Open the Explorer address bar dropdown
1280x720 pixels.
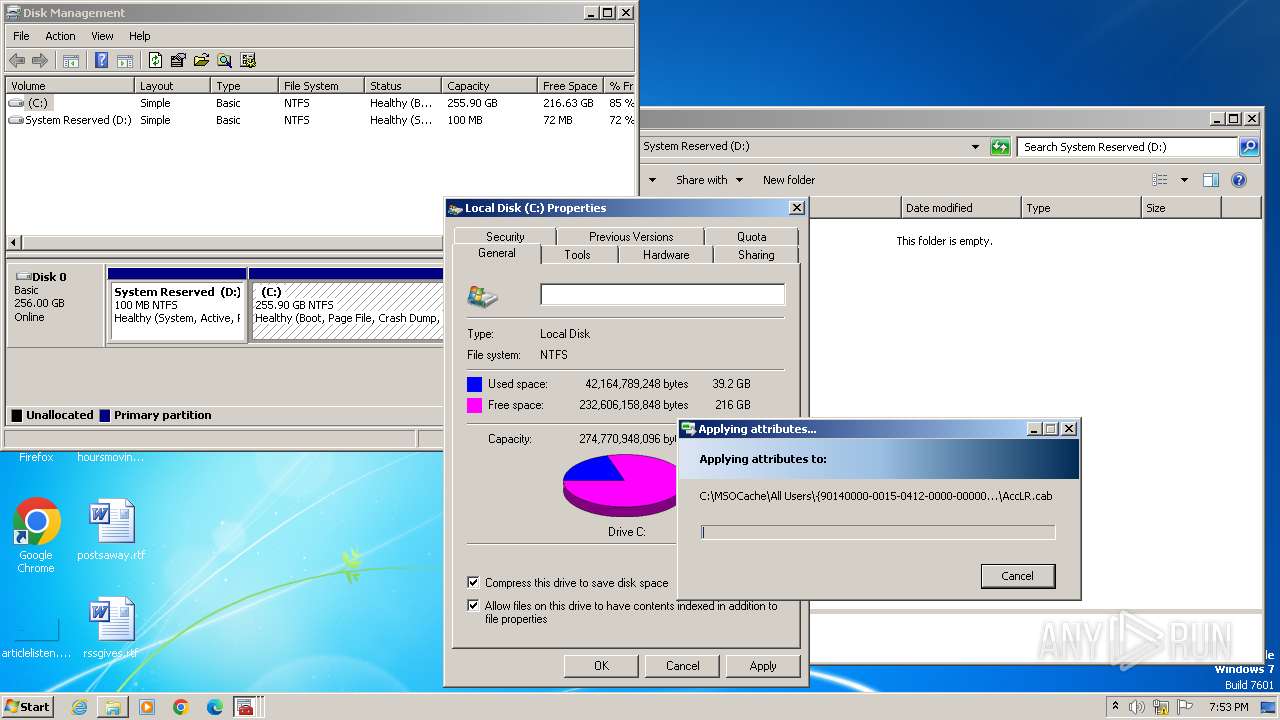975,147
